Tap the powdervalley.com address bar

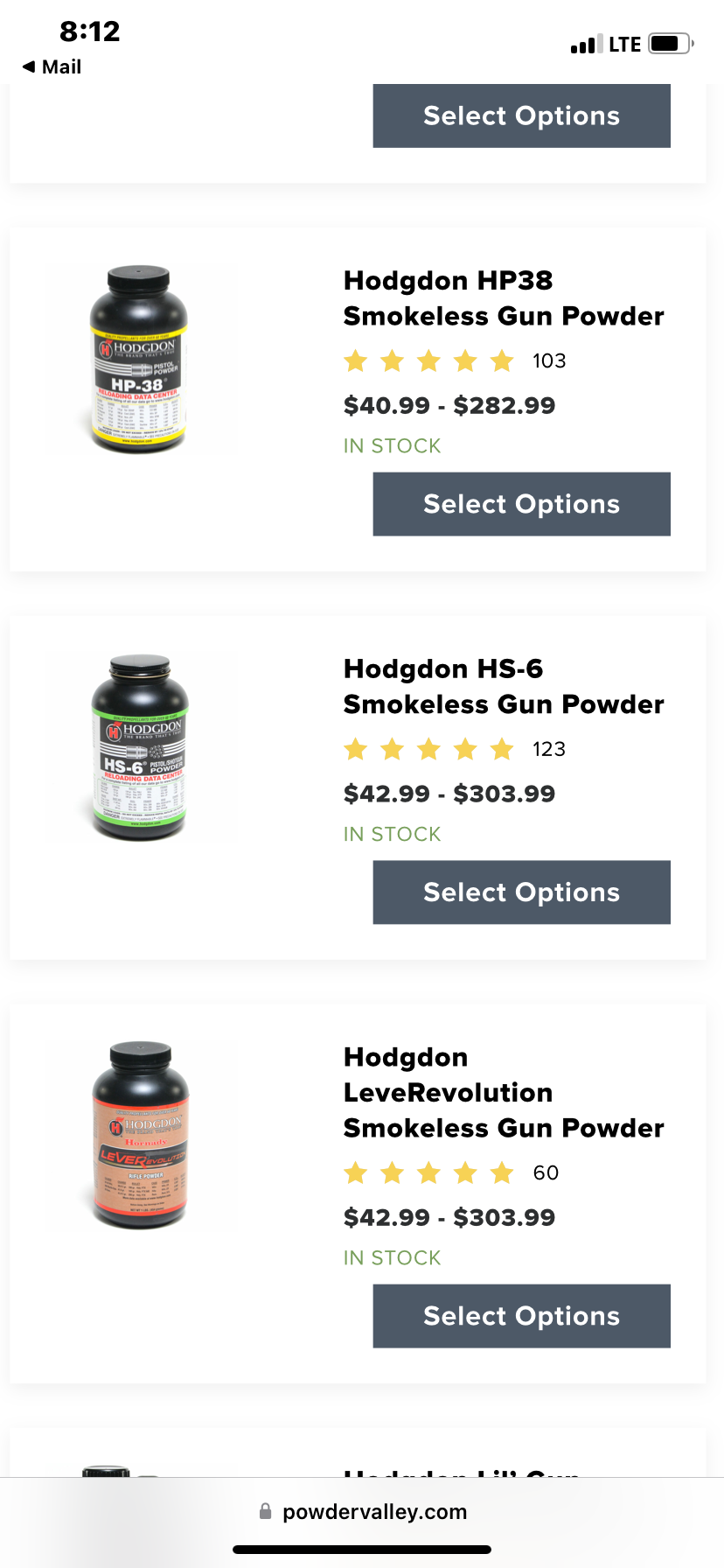point(362,1511)
